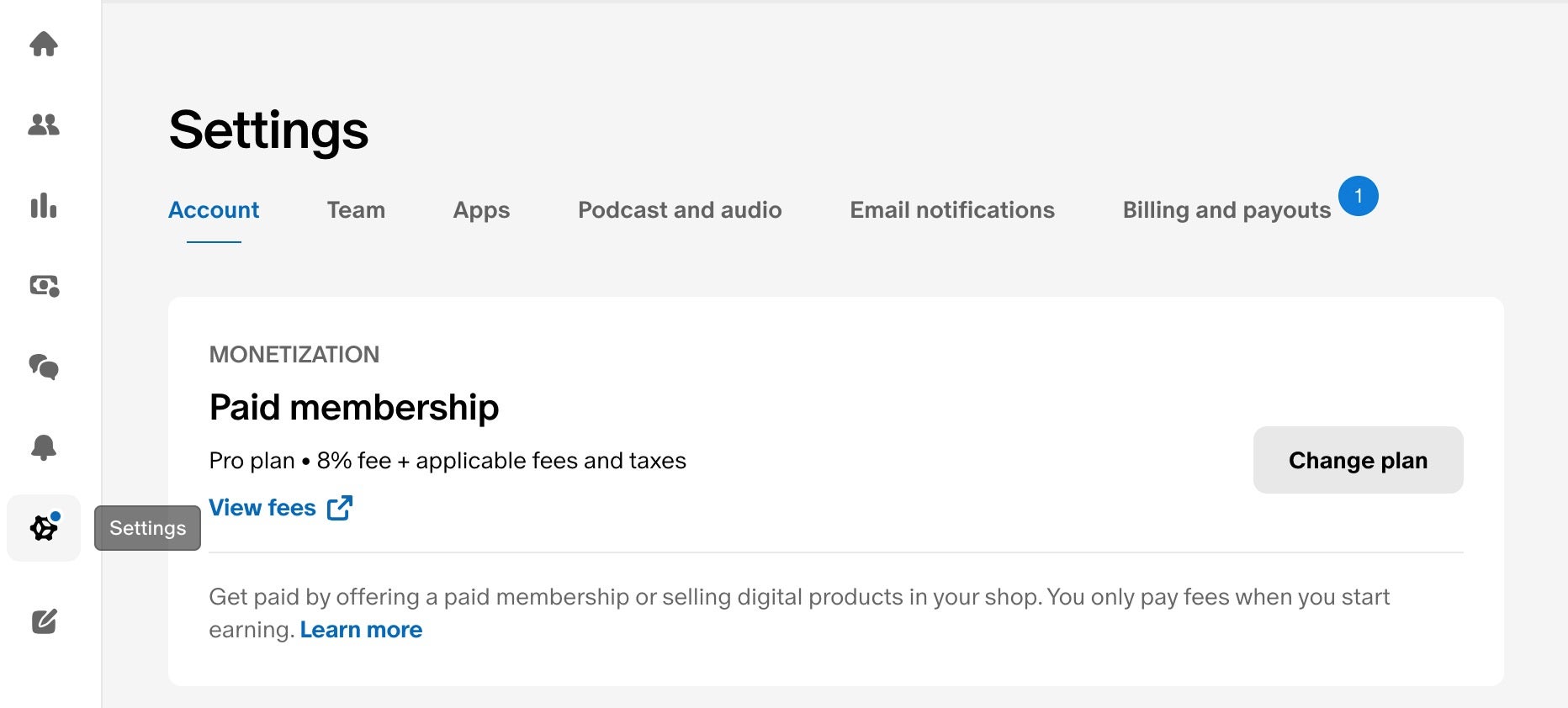The height and width of the screenshot is (708, 1568).
Task: Click the external link icon beside View fees
Action: click(x=339, y=508)
